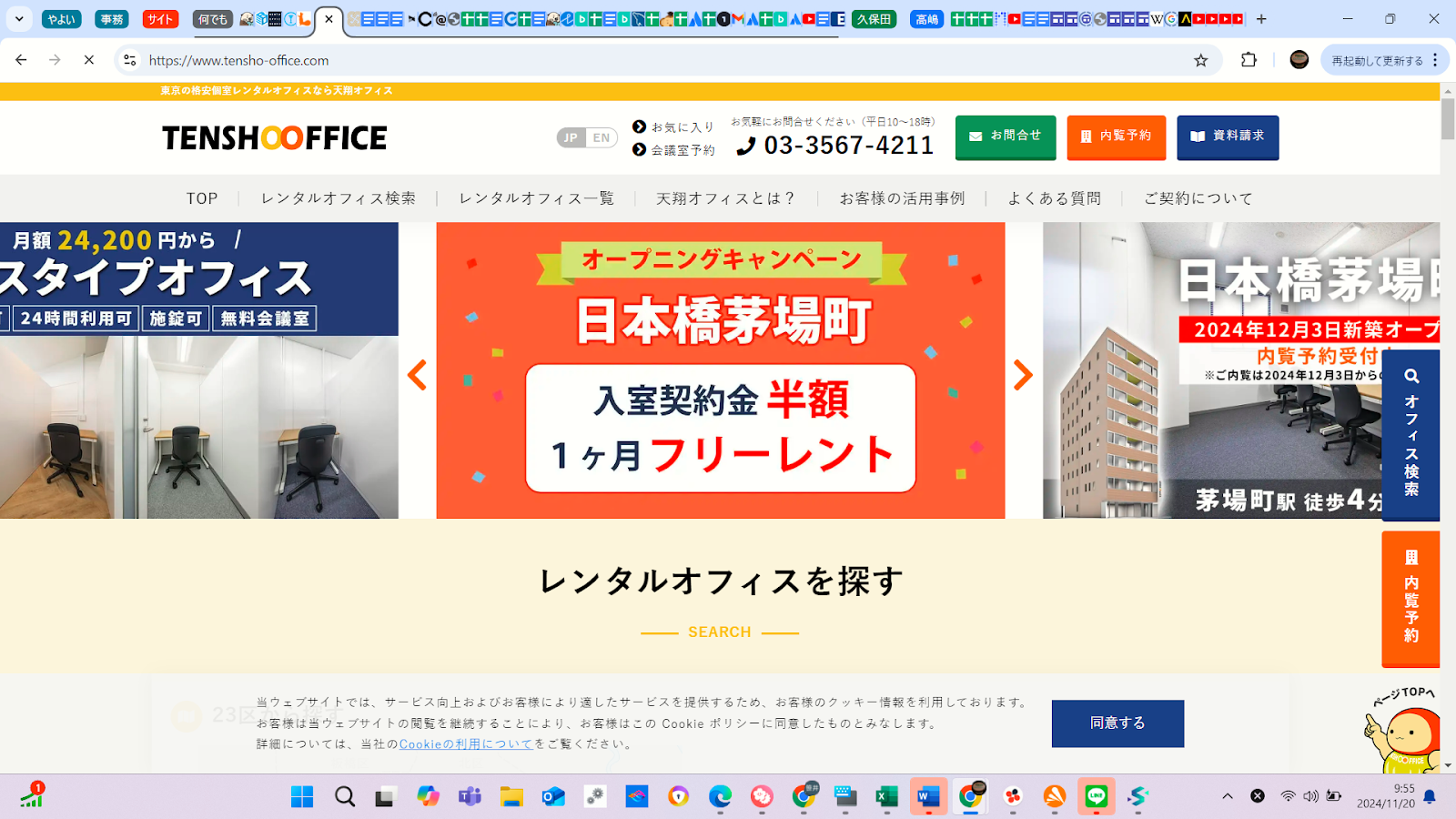Close the active browser tab
The height and width of the screenshot is (819, 1456).
click(329, 19)
